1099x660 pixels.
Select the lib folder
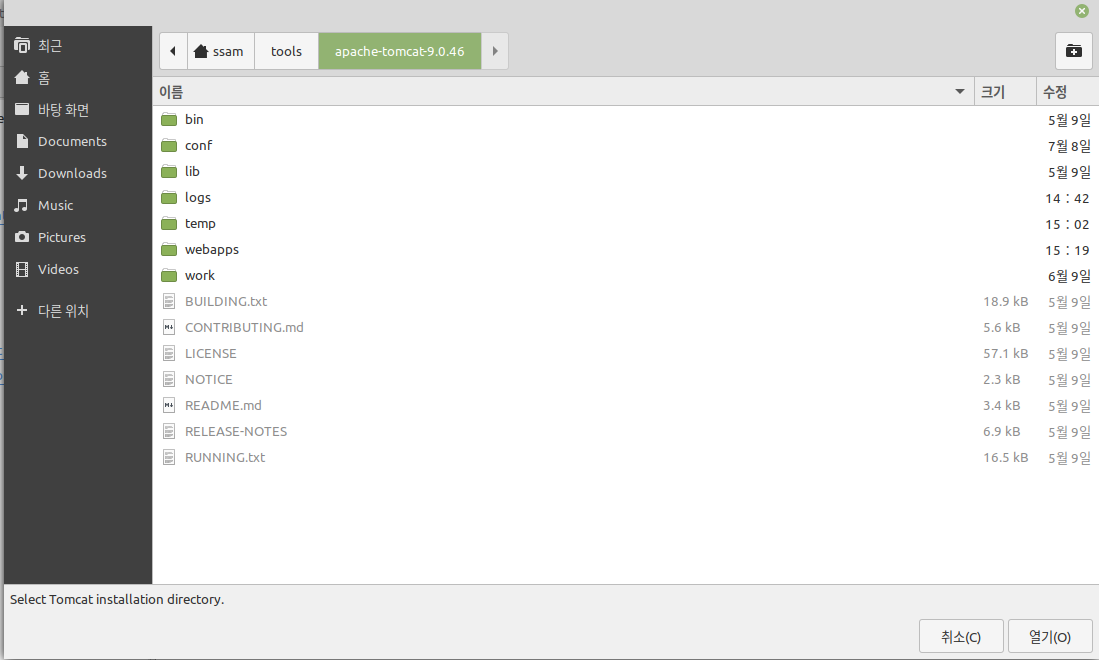tap(625, 172)
